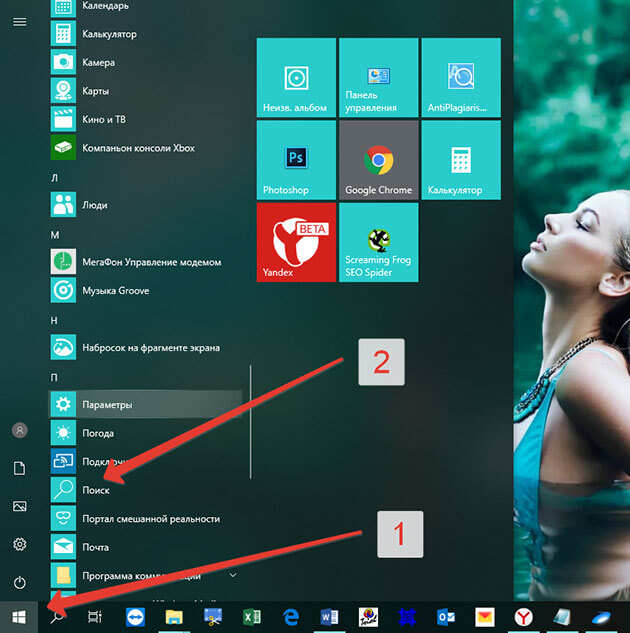Open the Calculator app in list
Viewport: 630px width, 633px height.
pyautogui.click(x=146, y=34)
